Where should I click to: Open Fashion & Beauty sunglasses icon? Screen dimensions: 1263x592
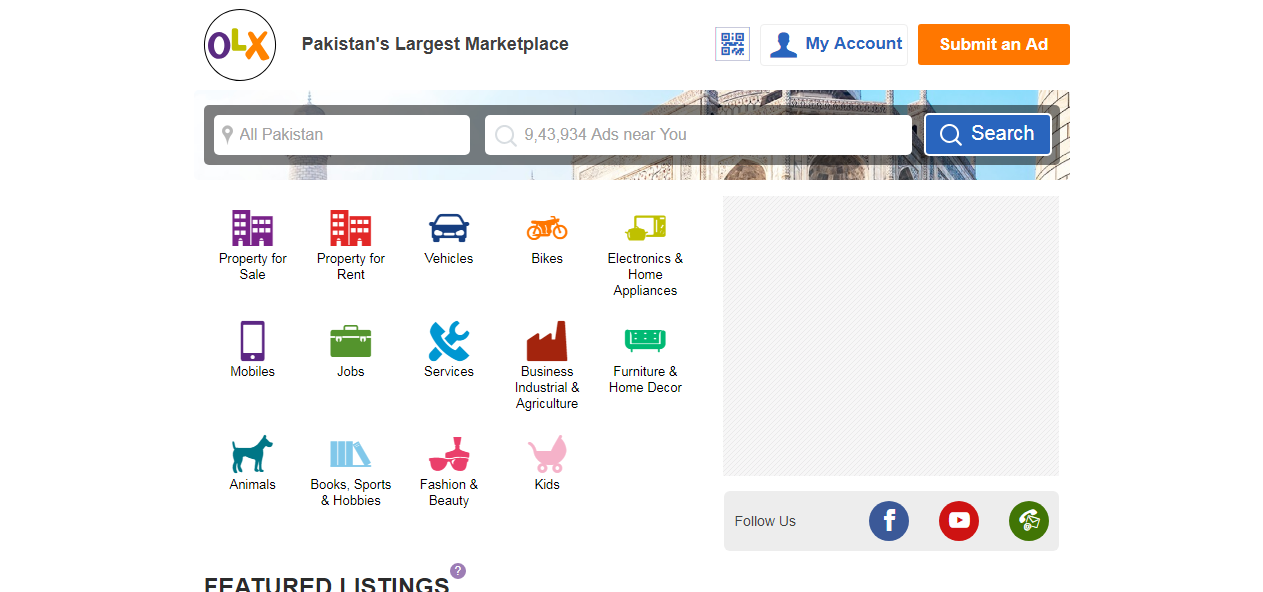pos(449,454)
